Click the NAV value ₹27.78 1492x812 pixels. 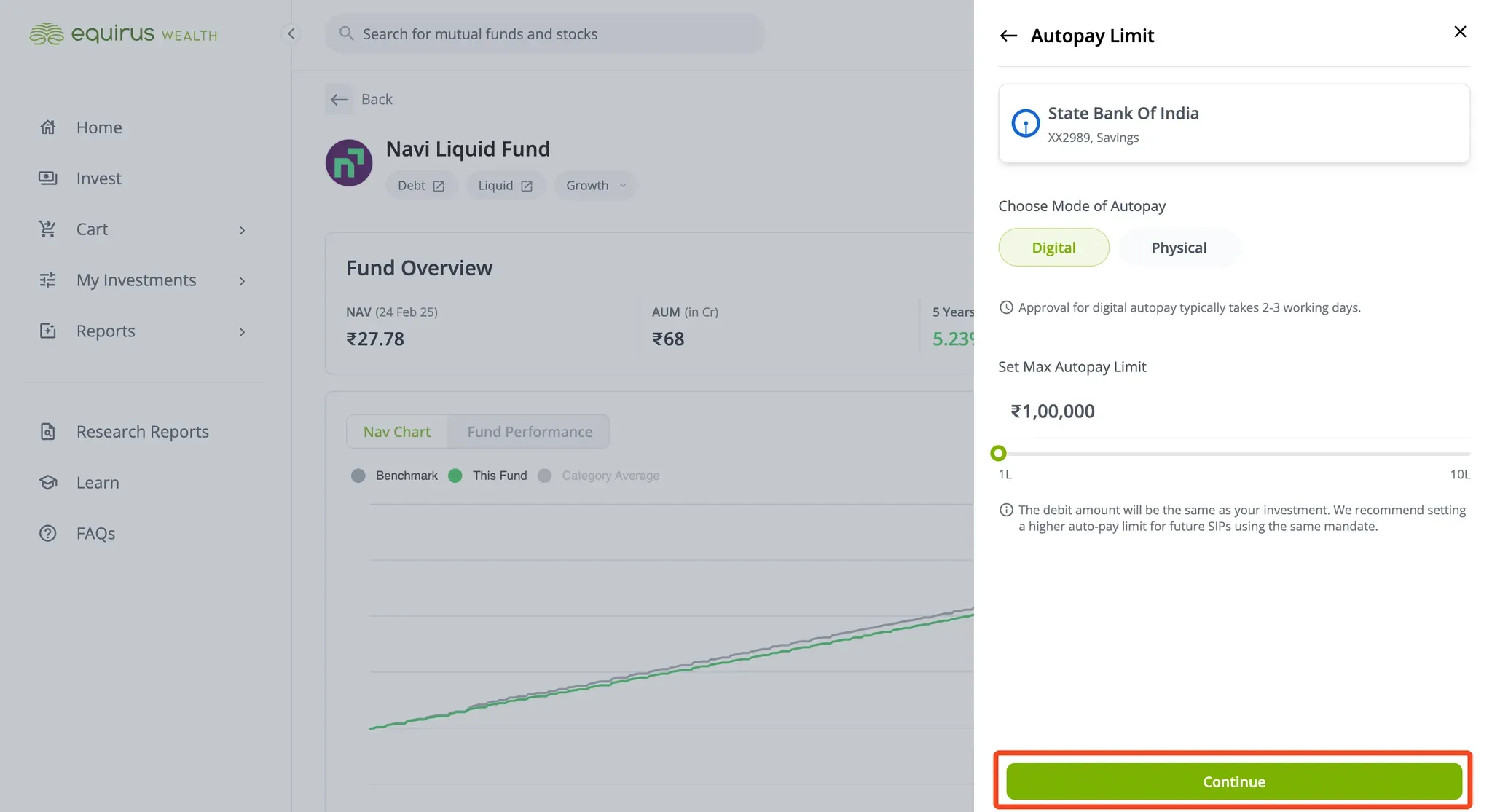[x=375, y=339]
